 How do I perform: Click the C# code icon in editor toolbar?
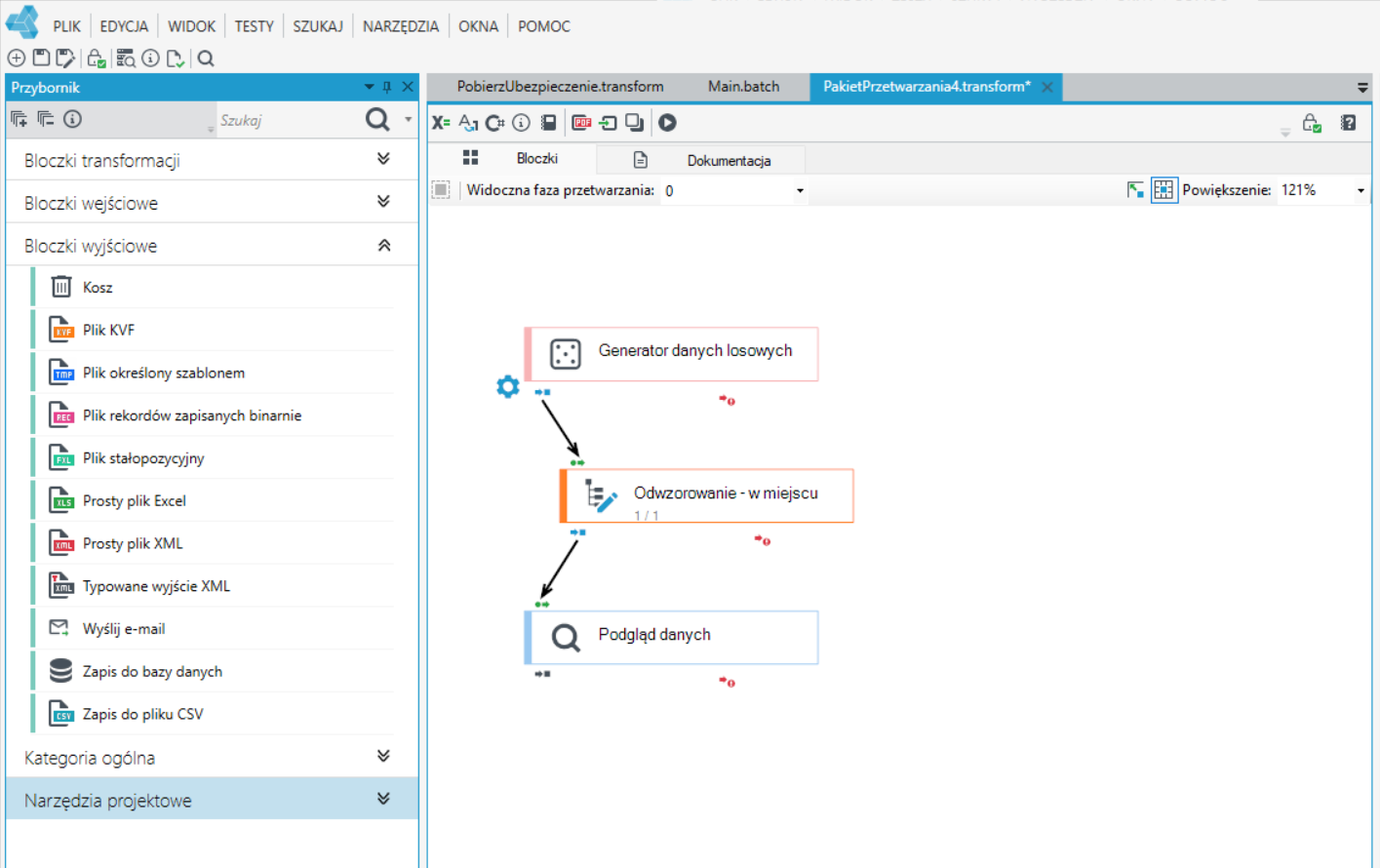[495, 123]
